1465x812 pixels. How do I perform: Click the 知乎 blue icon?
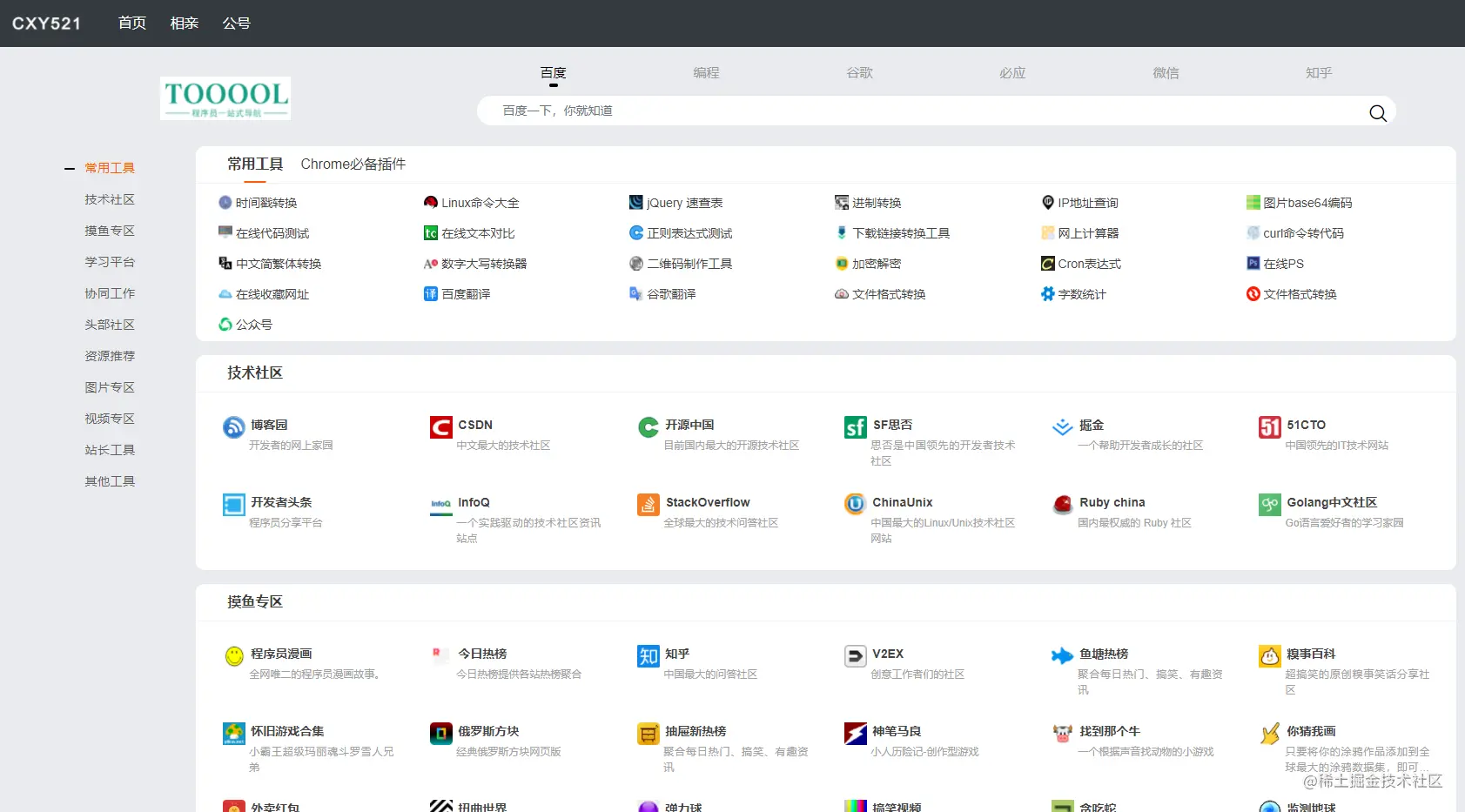point(648,656)
